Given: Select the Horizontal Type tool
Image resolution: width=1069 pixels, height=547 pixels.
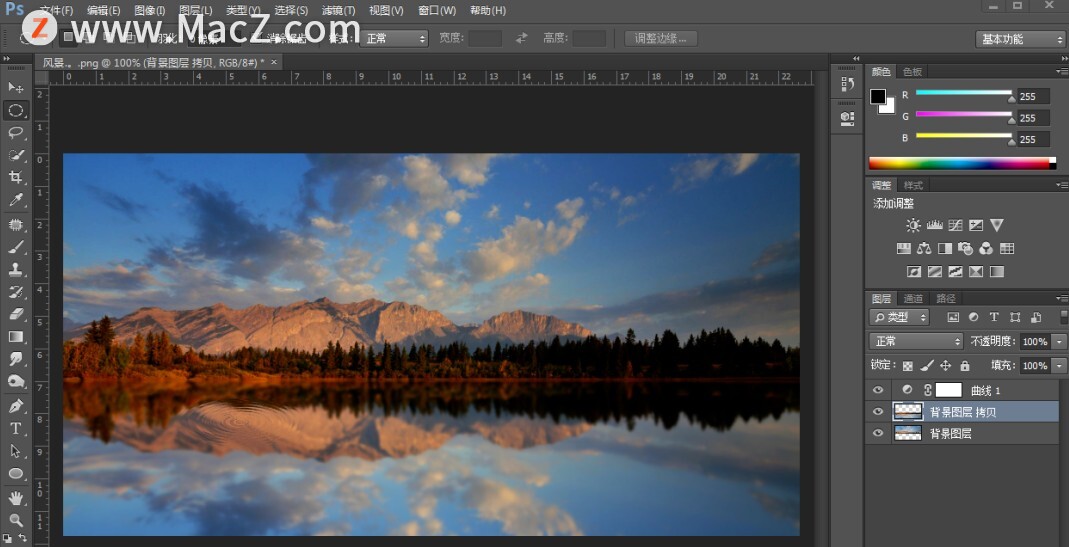Looking at the screenshot, I should tap(16, 428).
